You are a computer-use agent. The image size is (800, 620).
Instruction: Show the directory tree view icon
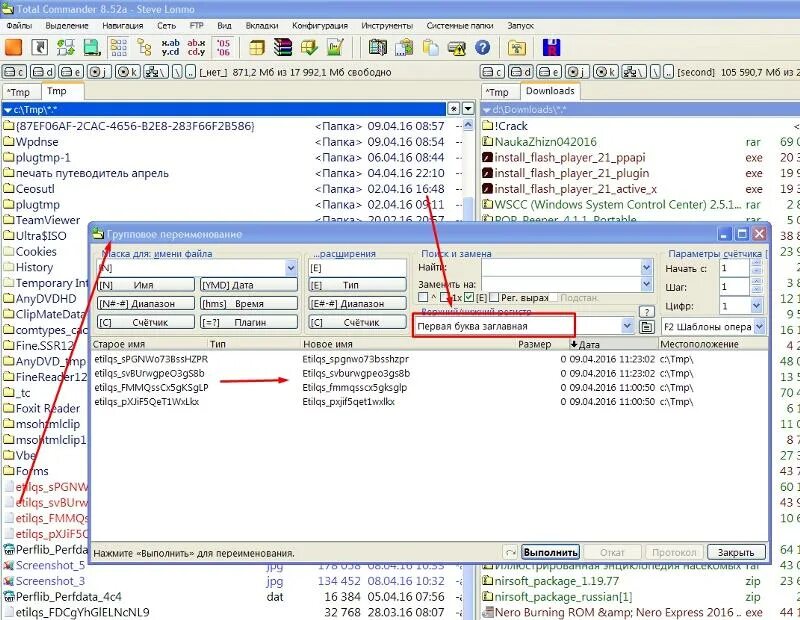tap(144, 47)
